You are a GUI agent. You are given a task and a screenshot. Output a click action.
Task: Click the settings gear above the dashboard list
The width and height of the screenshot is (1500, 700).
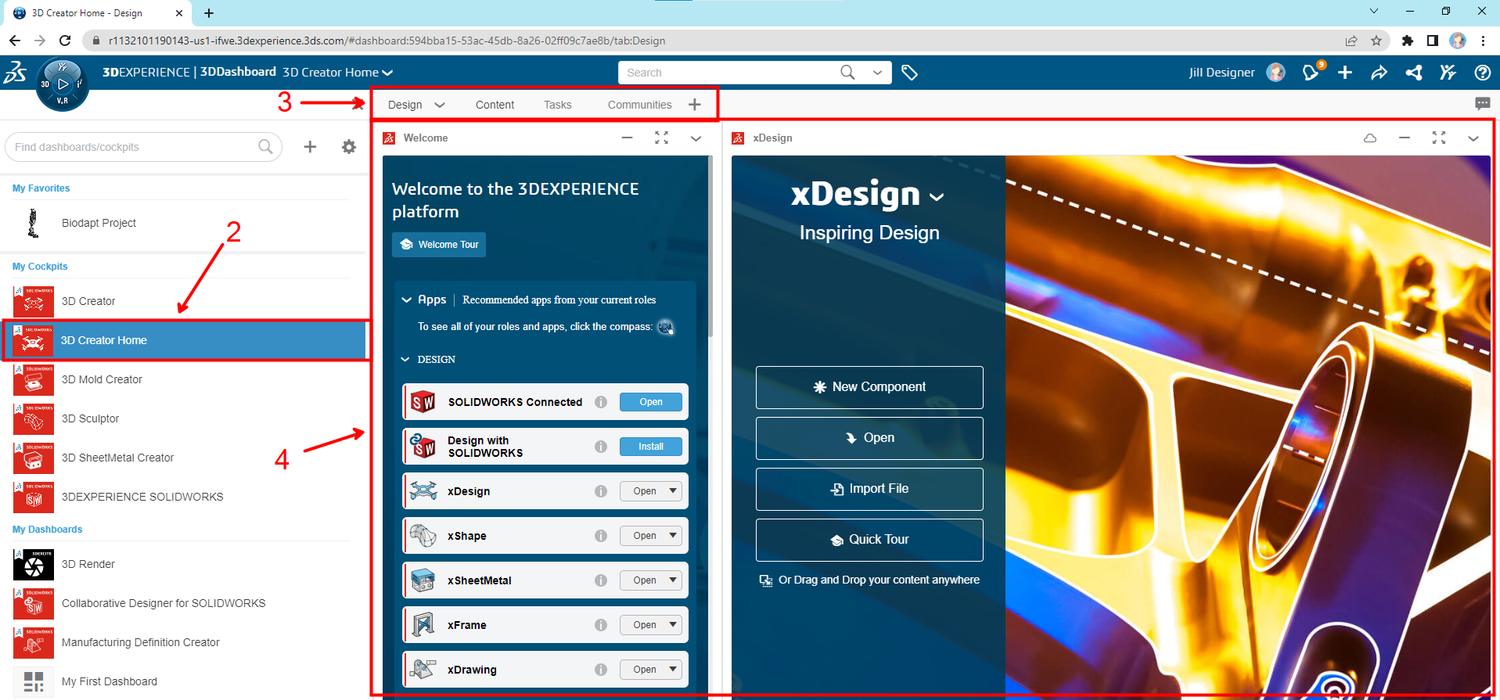click(x=348, y=146)
